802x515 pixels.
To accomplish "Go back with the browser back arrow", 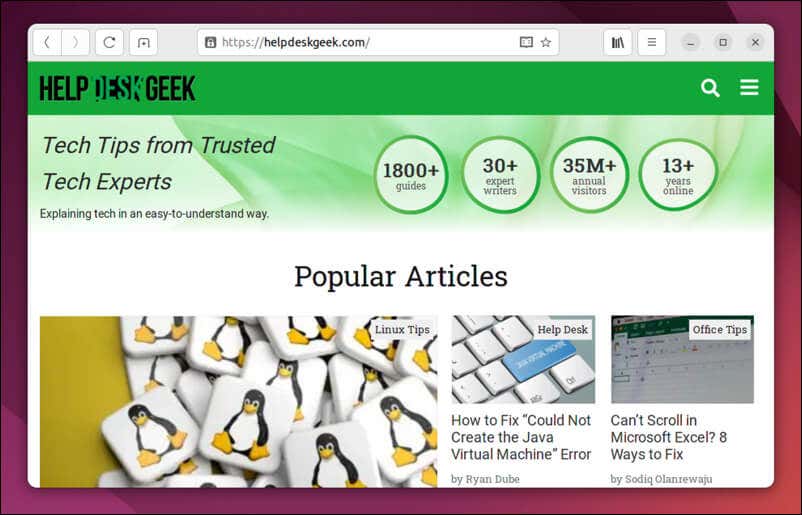I will pyautogui.click(x=47, y=42).
